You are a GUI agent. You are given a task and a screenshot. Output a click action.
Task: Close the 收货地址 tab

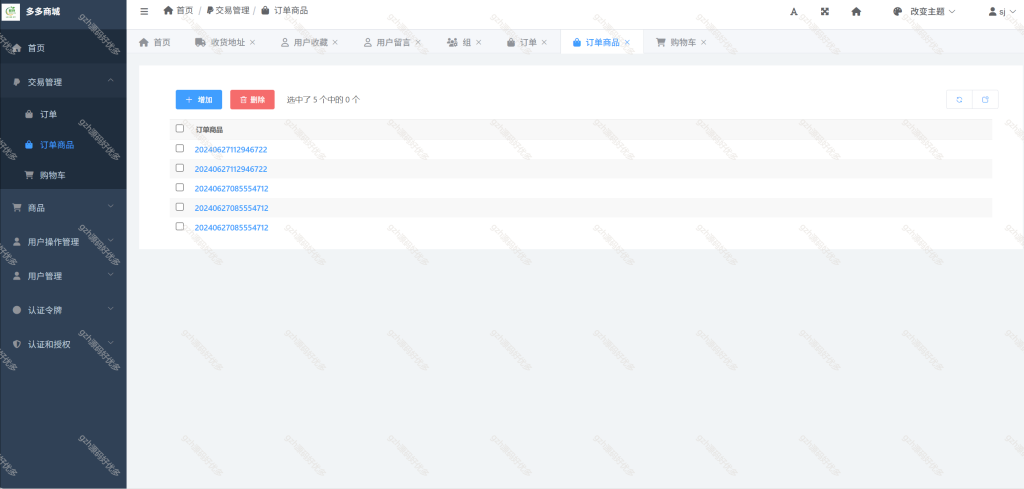(x=252, y=42)
